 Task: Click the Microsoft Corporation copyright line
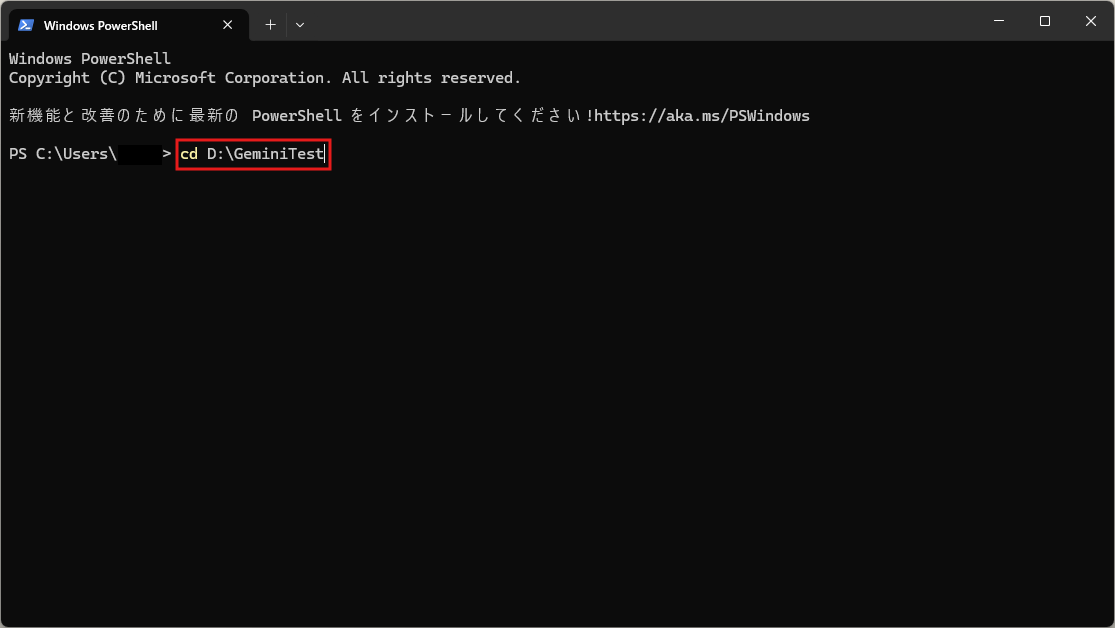click(x=265, y=78)
